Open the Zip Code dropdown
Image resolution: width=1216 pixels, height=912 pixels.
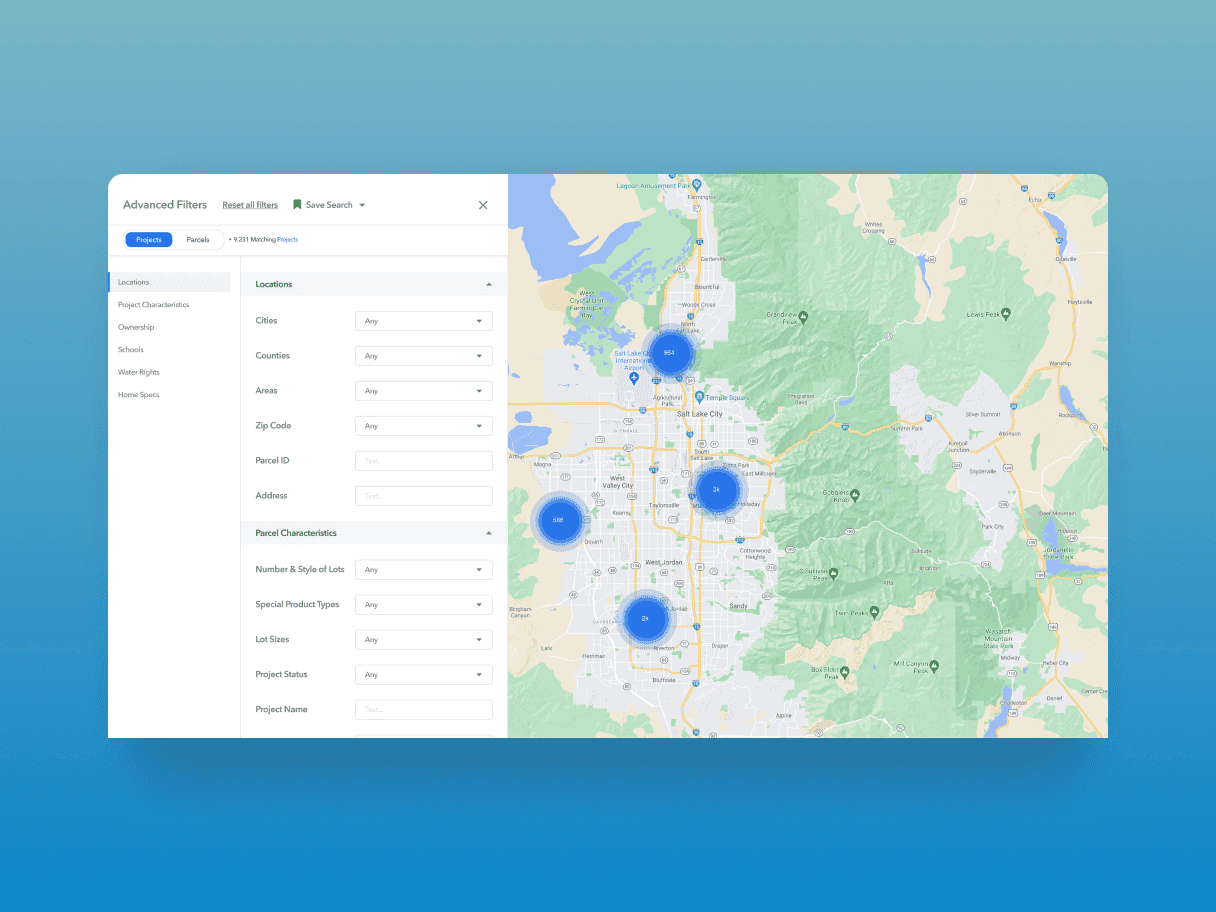pos(424,426)
